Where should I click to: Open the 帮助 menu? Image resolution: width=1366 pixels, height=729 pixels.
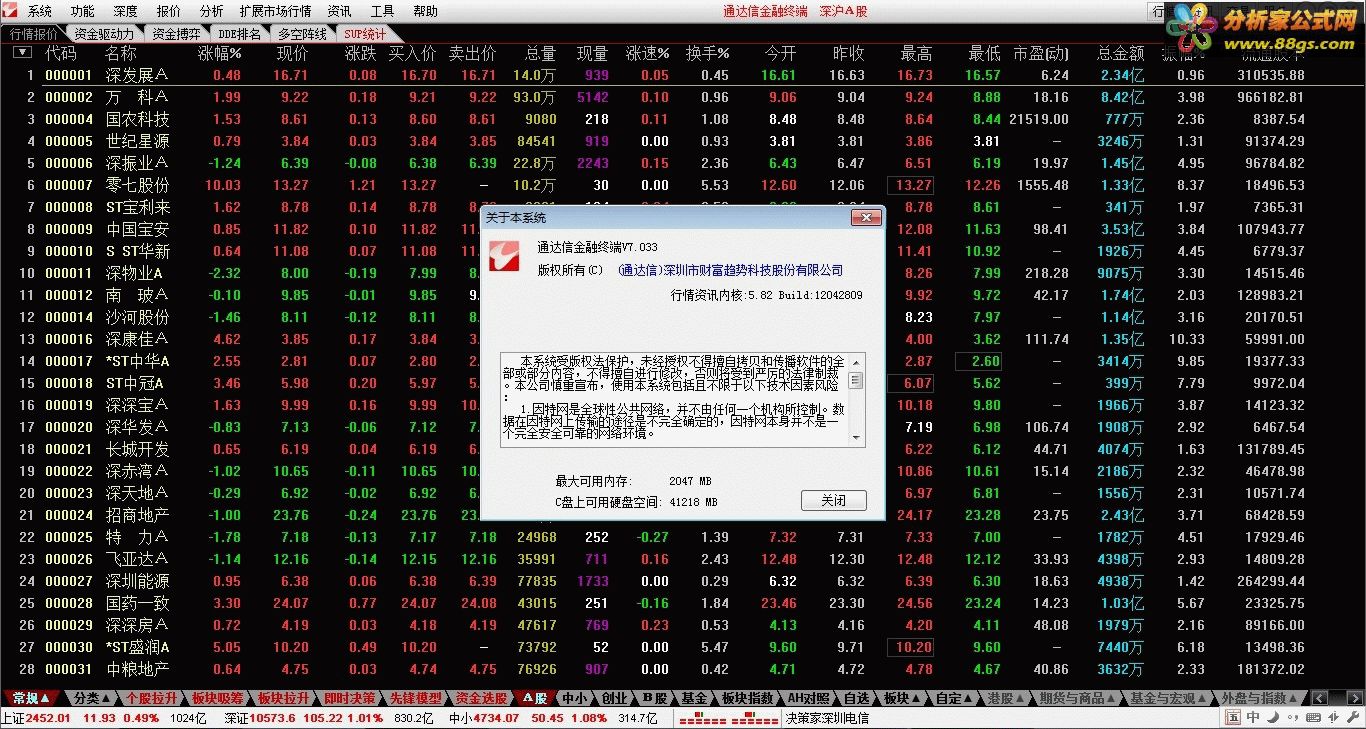click(425, 12)
